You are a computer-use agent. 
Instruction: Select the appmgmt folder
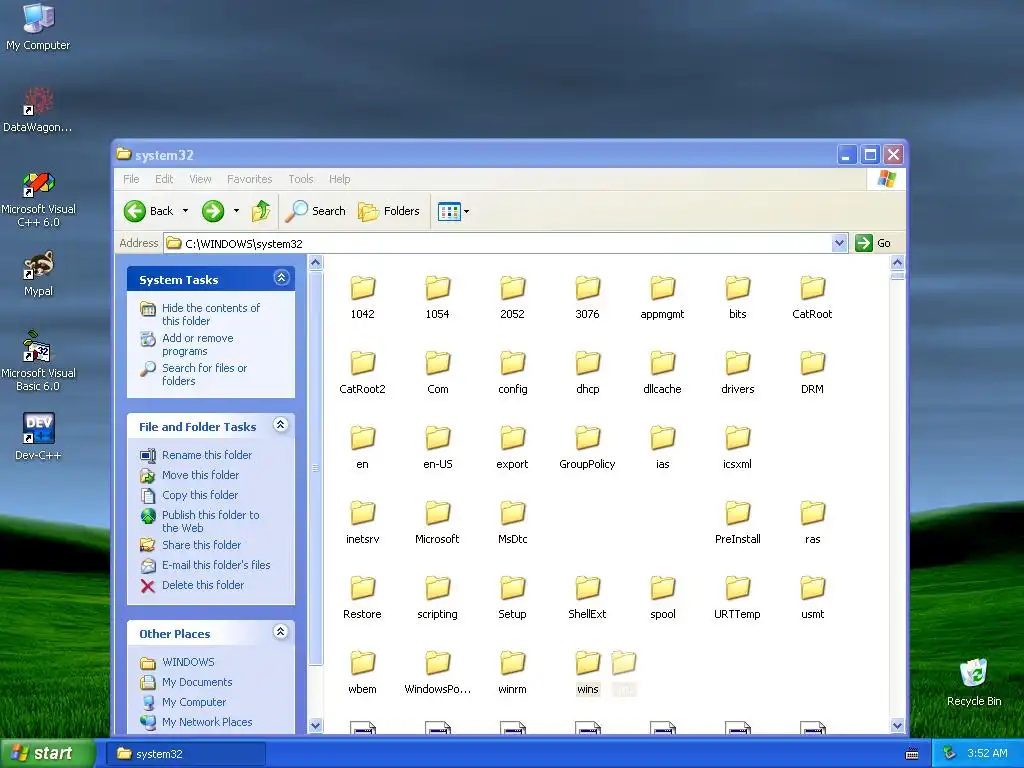(662, 297)
